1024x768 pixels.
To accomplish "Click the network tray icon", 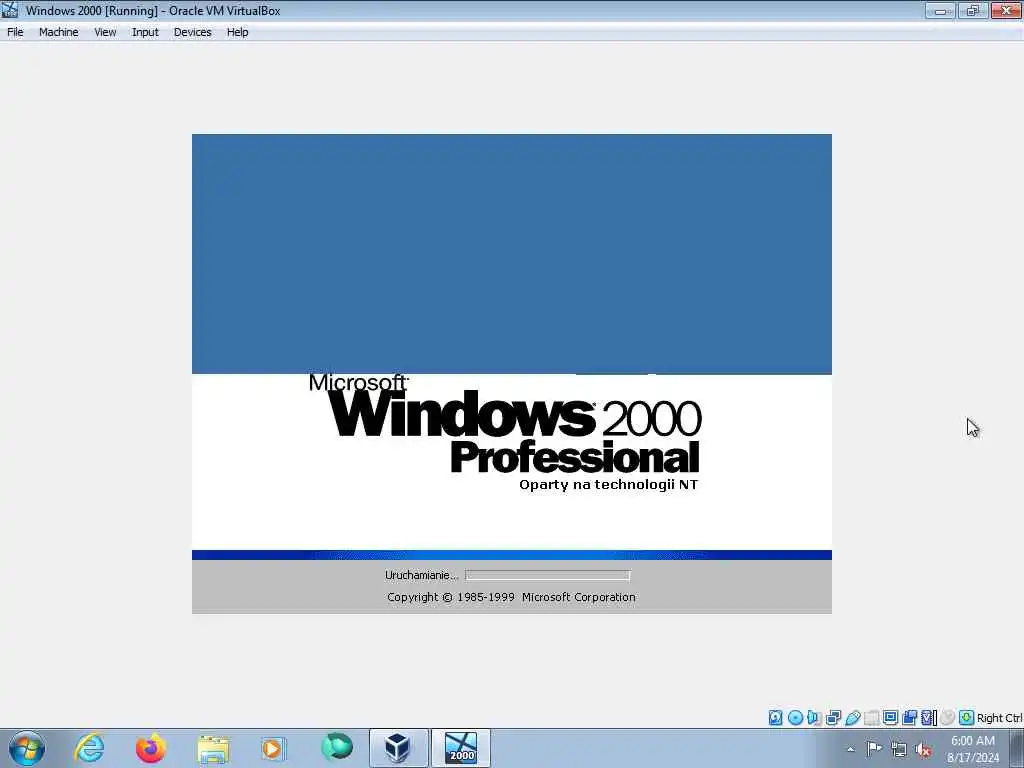I will (x=899, y=749).
